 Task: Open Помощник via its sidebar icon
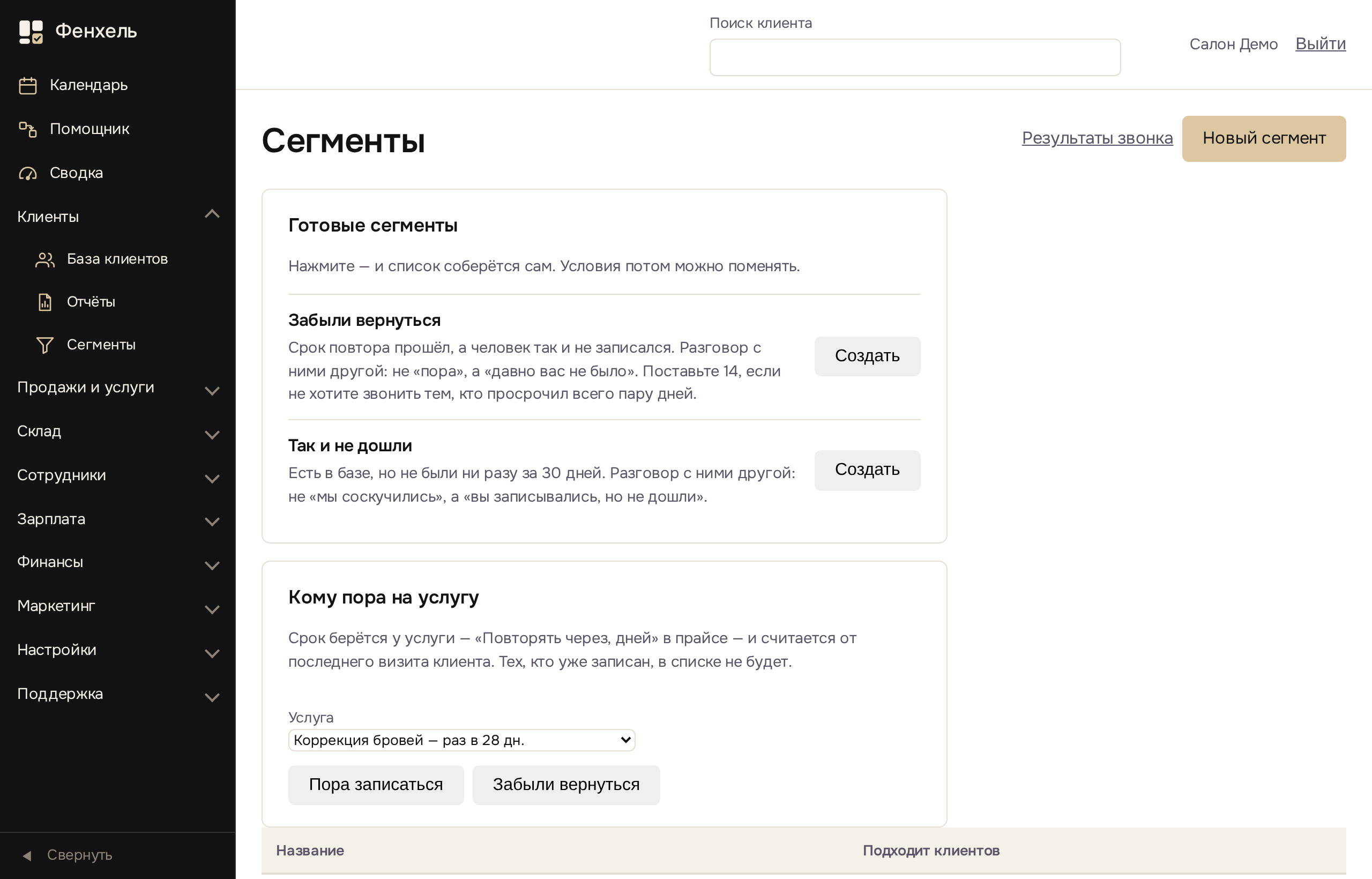coord(27,130)
